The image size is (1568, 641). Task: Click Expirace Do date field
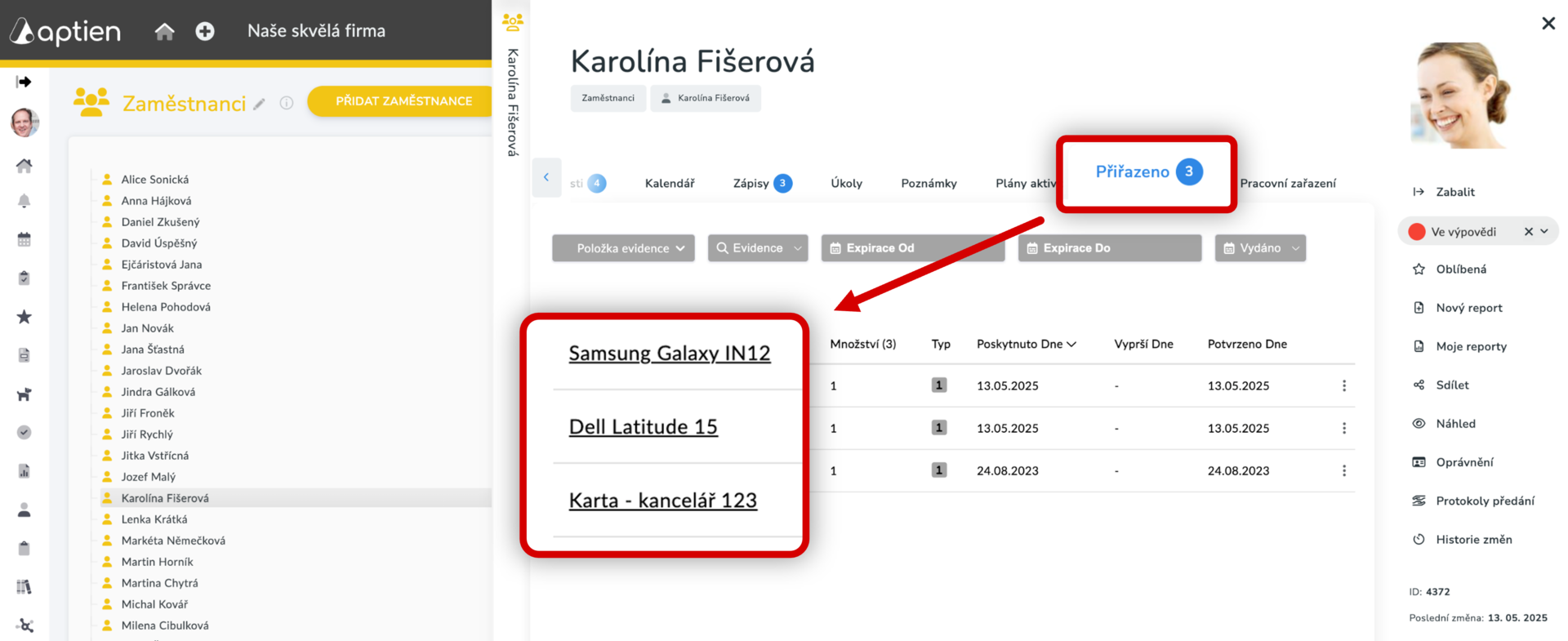(1110, 248)
